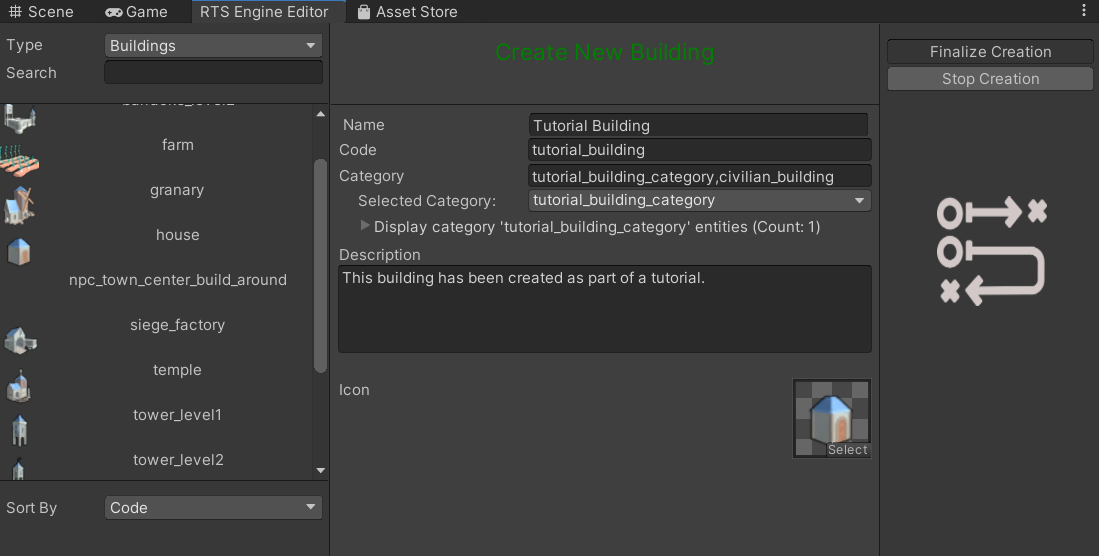Switch to the Scene tab
The height and width of the screenshot is (556, 1099).
coord(41,12)
